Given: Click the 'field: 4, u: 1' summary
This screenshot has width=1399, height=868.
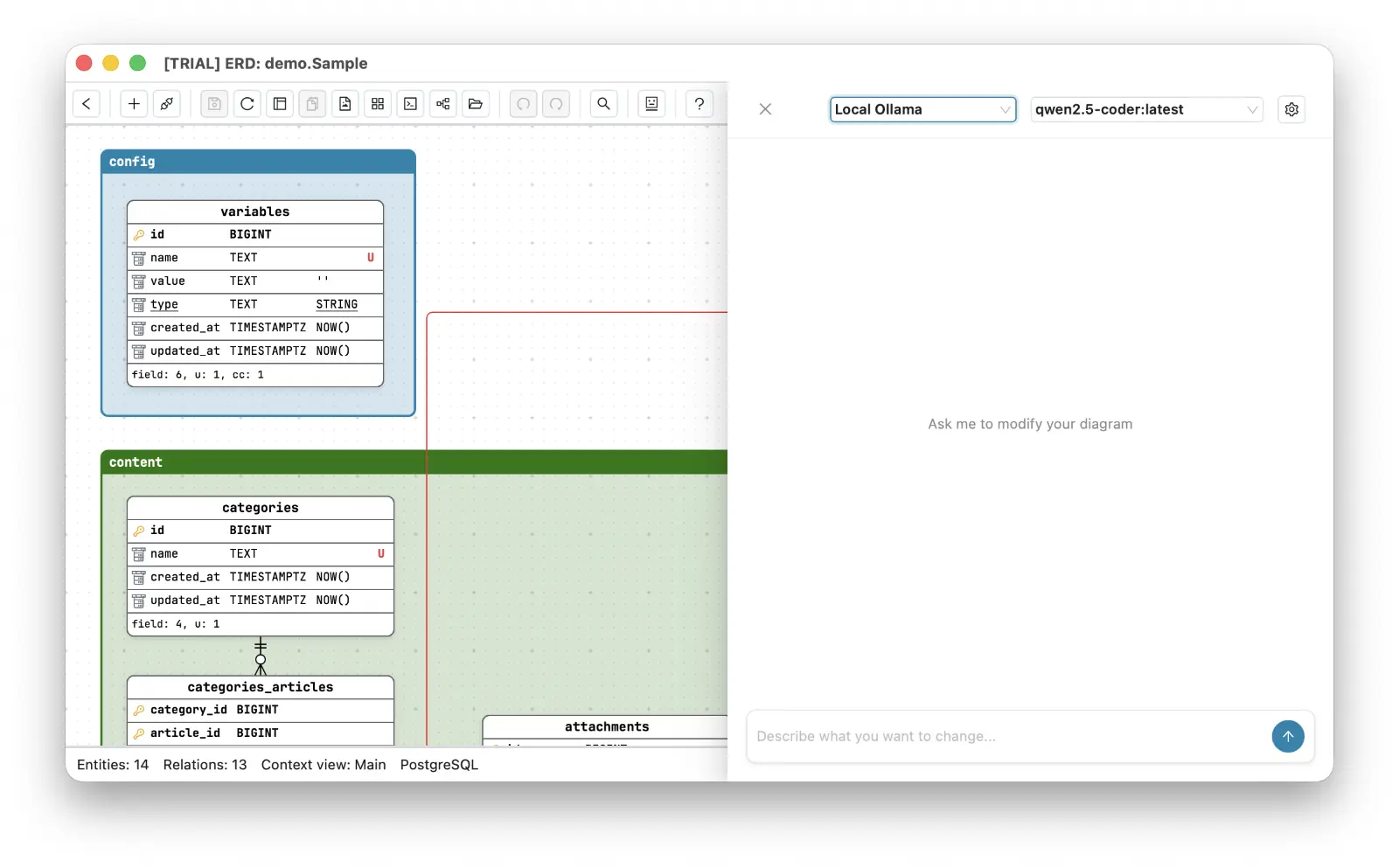Looking at the screenshot, I should 176,624.
